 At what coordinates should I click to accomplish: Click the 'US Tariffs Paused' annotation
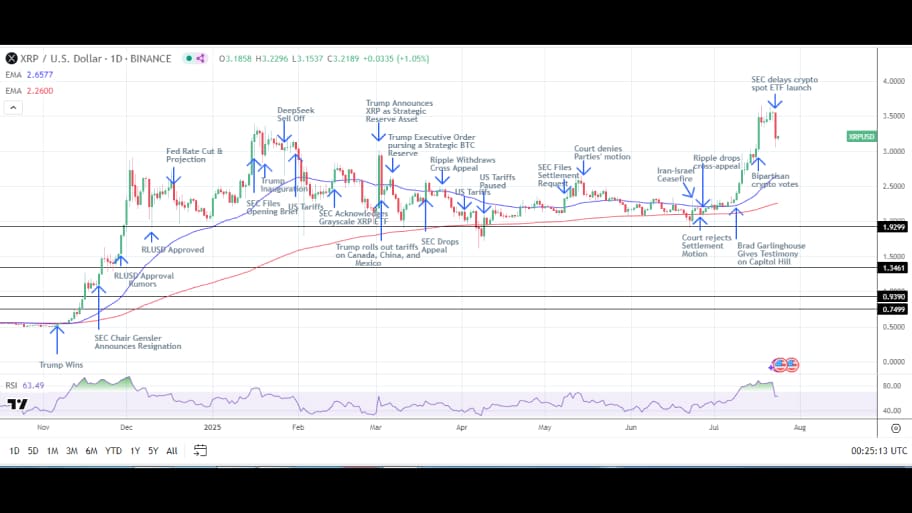tap(497, 181)
